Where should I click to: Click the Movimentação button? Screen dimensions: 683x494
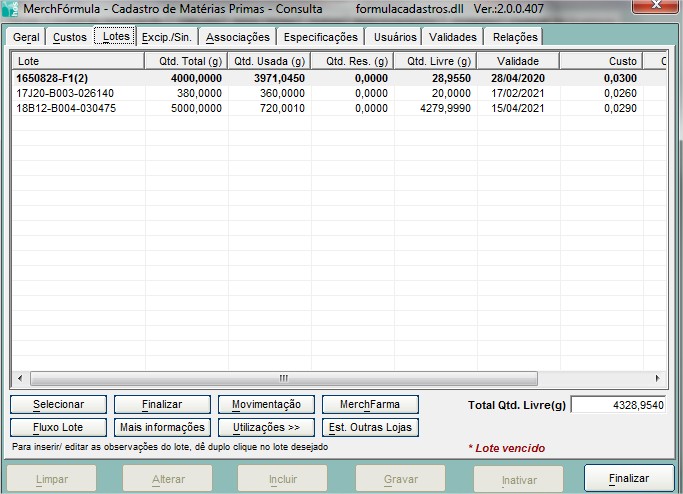(x=266, y=404)
